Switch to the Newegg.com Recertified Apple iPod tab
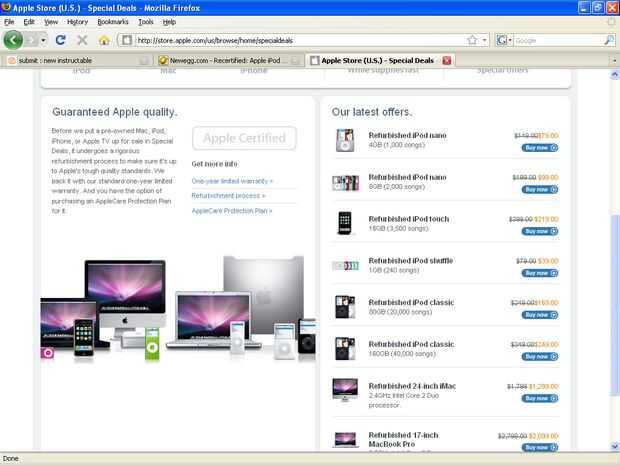This screenshot has height=465, width=620. (x=229, y=60)
